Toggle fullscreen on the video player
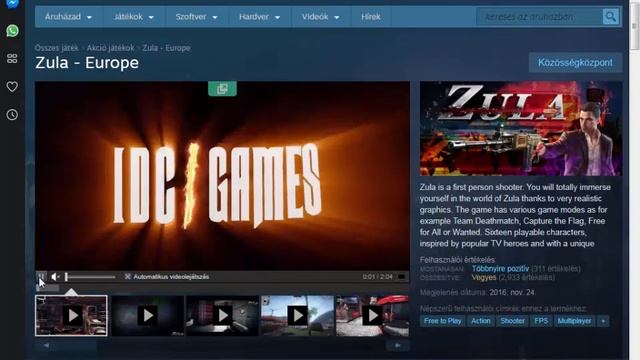Image resolution: width=640 pixels, height=360 pixels. pos(402,277)
